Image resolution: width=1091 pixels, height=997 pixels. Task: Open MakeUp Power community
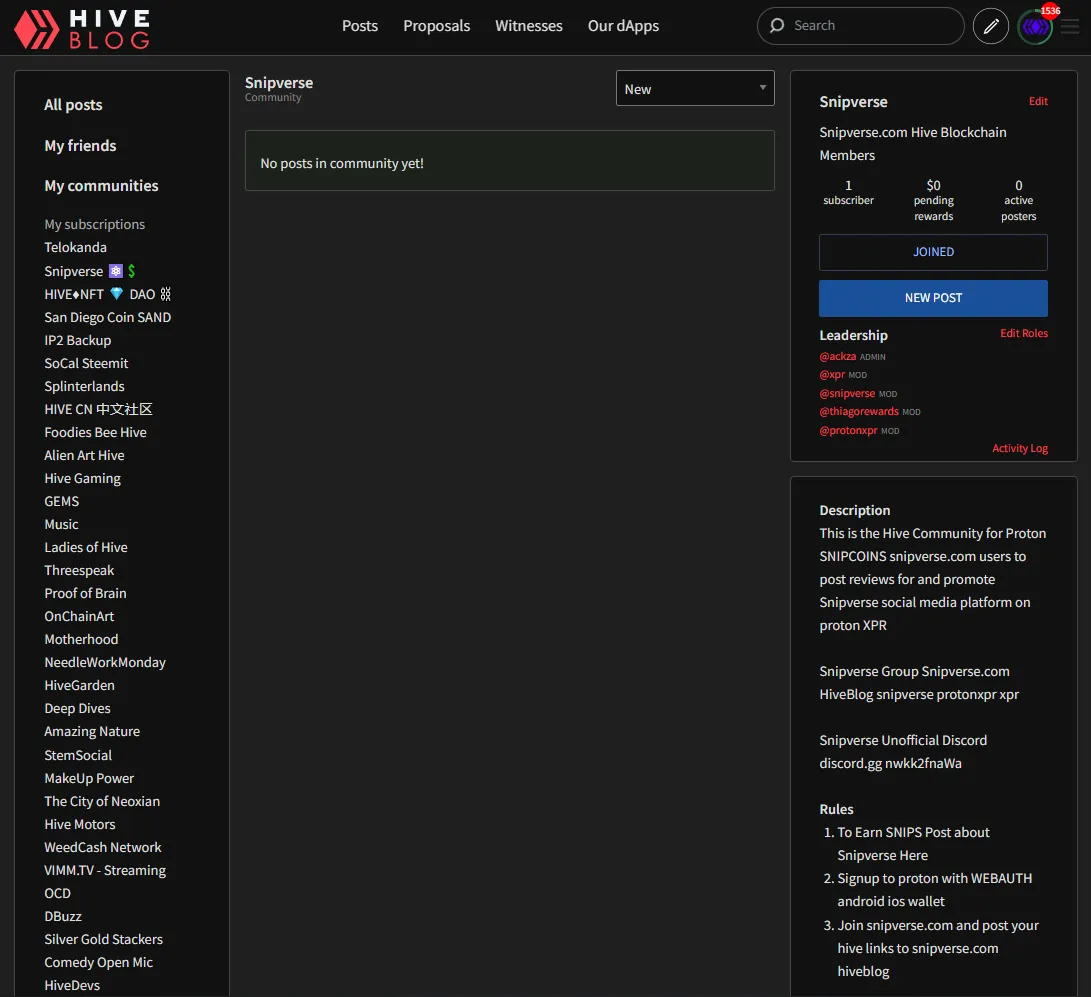click(89, 778)
